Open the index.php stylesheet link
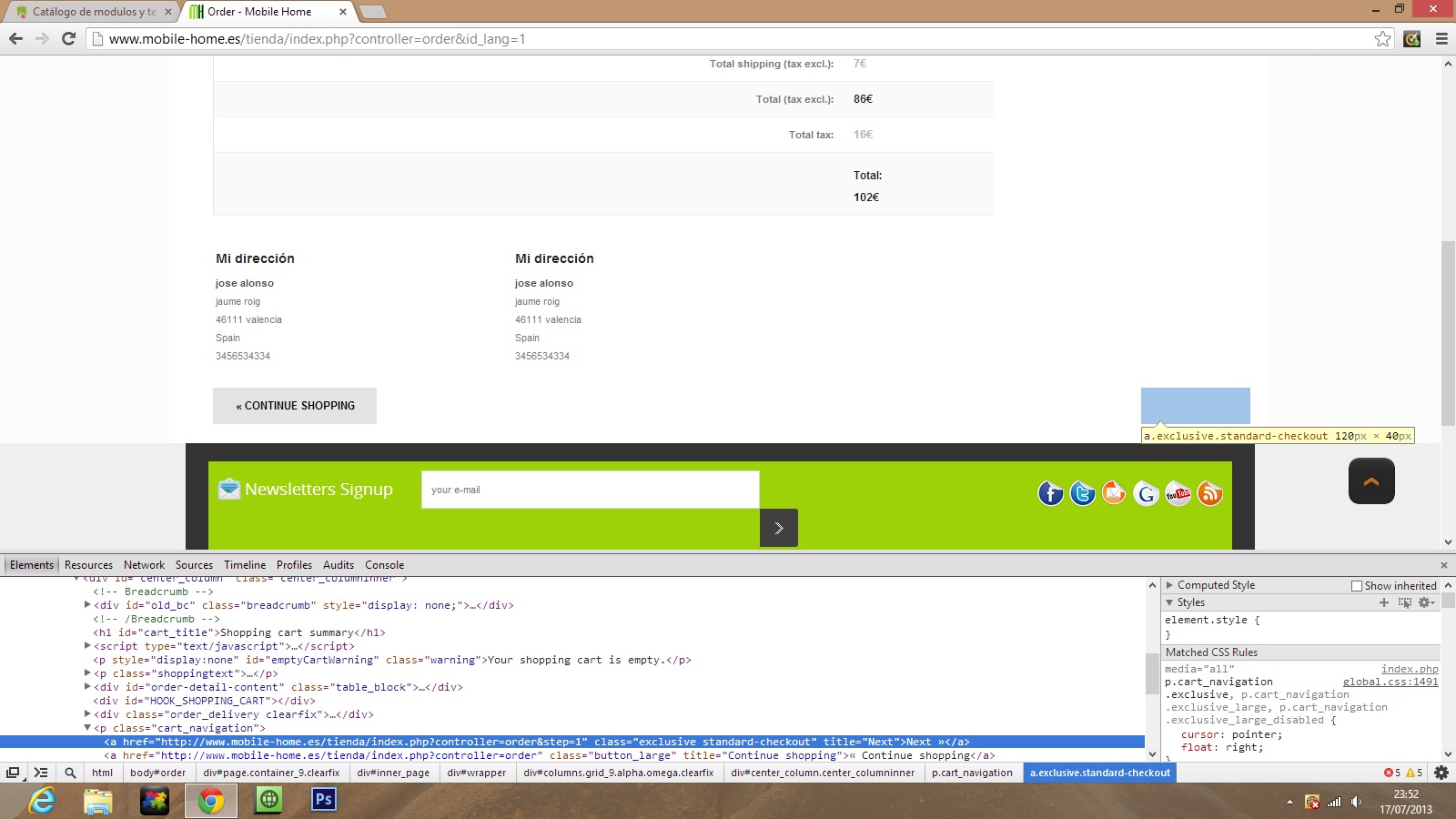Viewport: 1456px width, 819px height. [1410, 669]
